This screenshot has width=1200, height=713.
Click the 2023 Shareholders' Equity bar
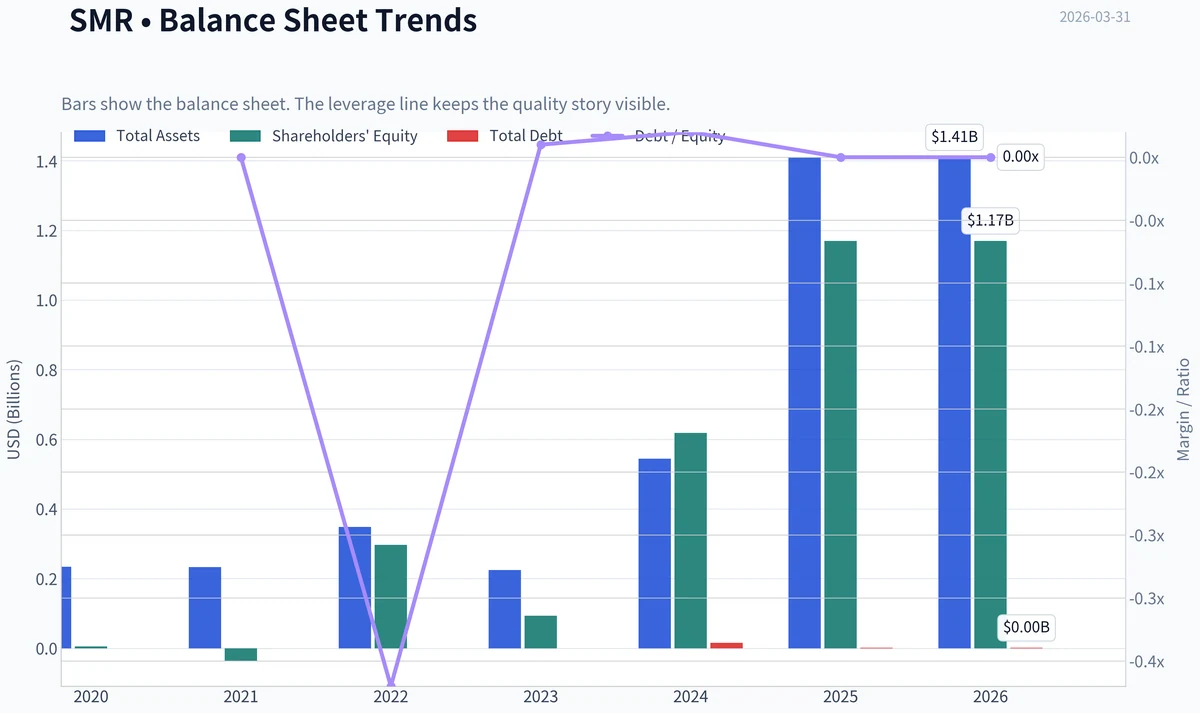(540, 632)
